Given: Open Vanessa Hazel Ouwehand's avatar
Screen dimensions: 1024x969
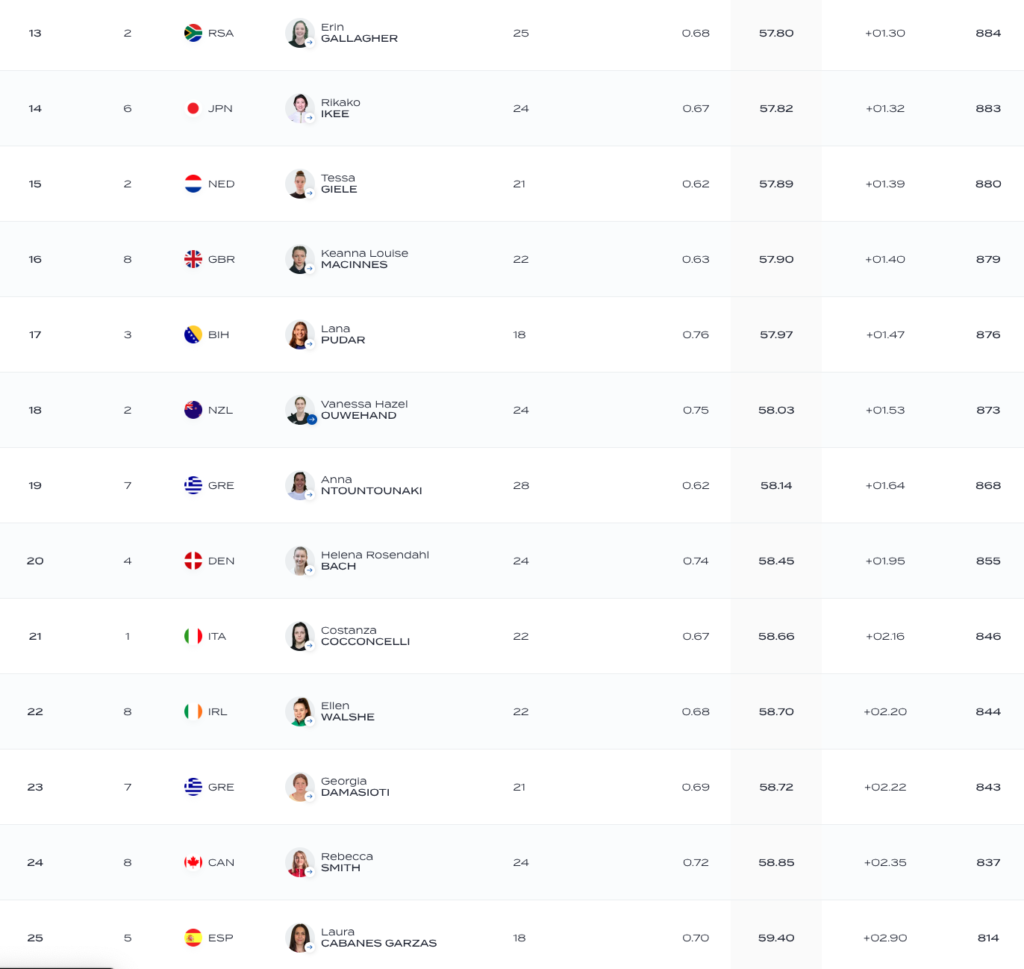Looking at the screenshot, I should [x=300, y=410].
